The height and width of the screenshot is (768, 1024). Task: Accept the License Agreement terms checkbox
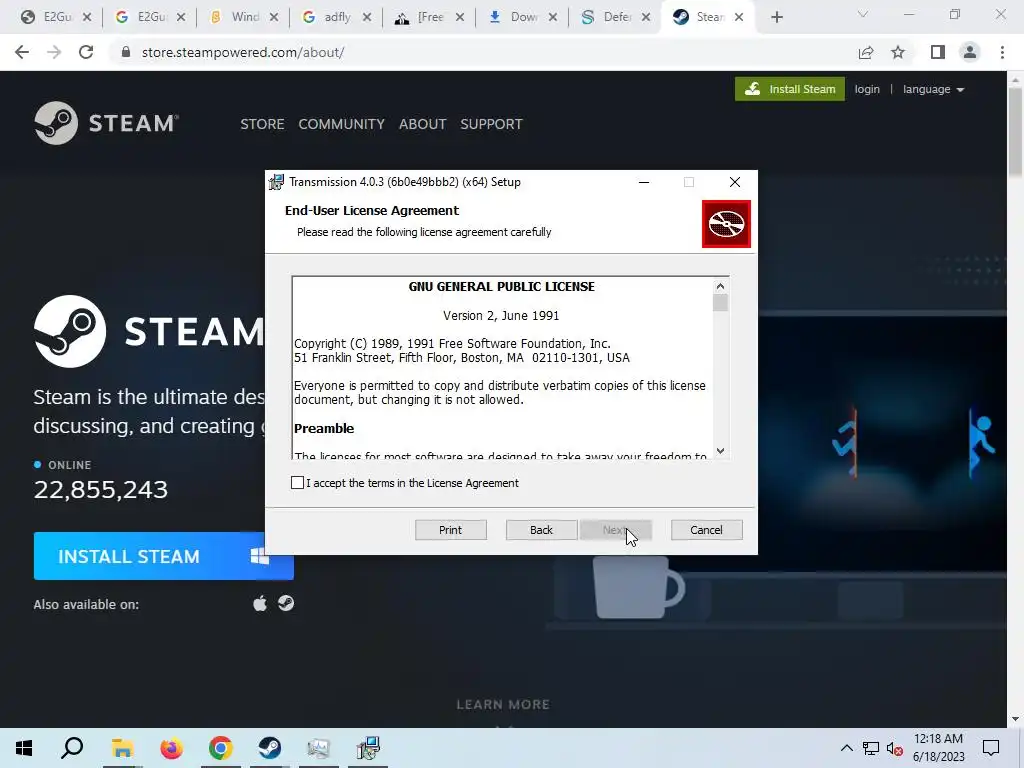tap(297, 483)
